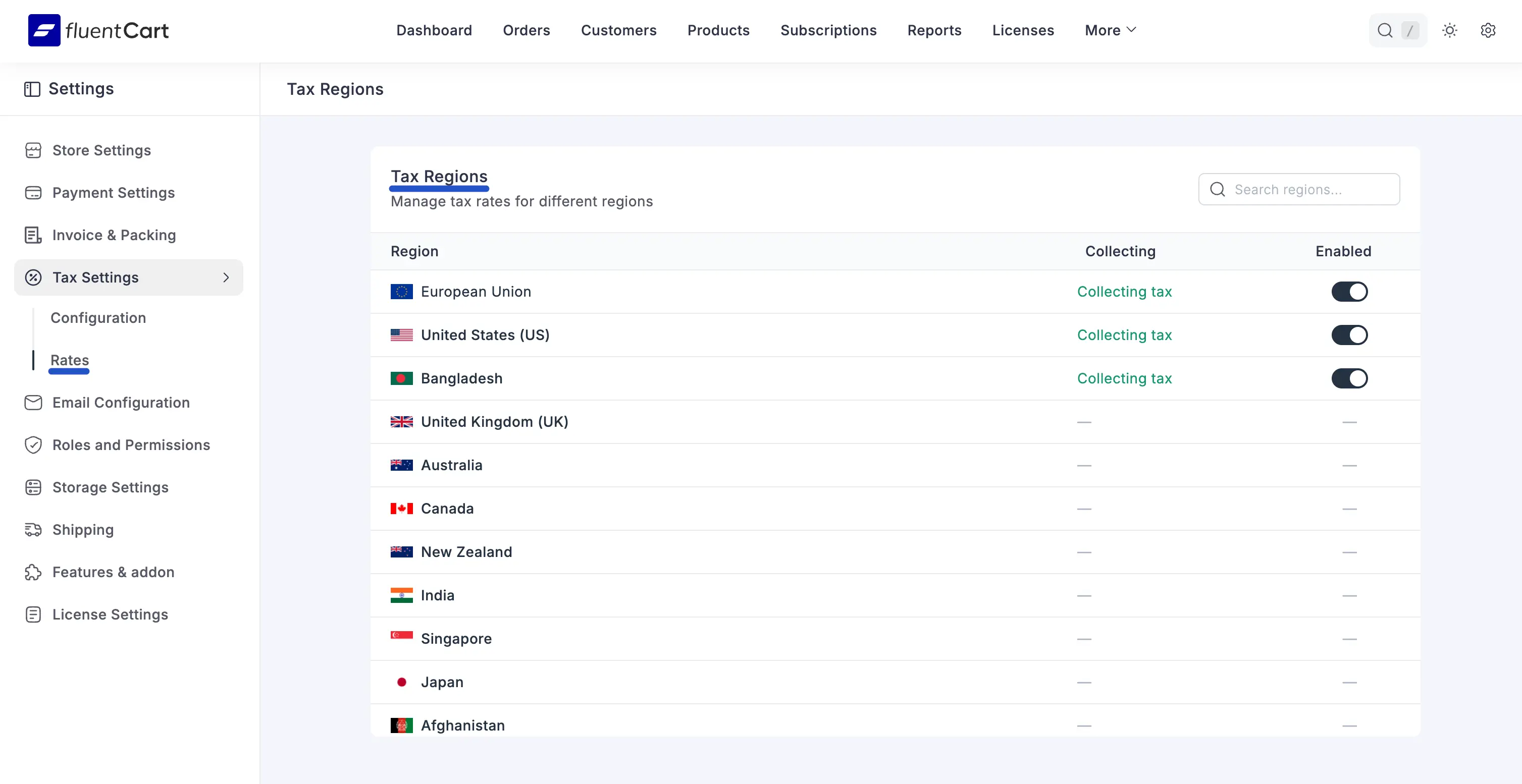The image size is (1522, 784).
Task: Open the Australia region row
Action: click(x=895, y=465)
